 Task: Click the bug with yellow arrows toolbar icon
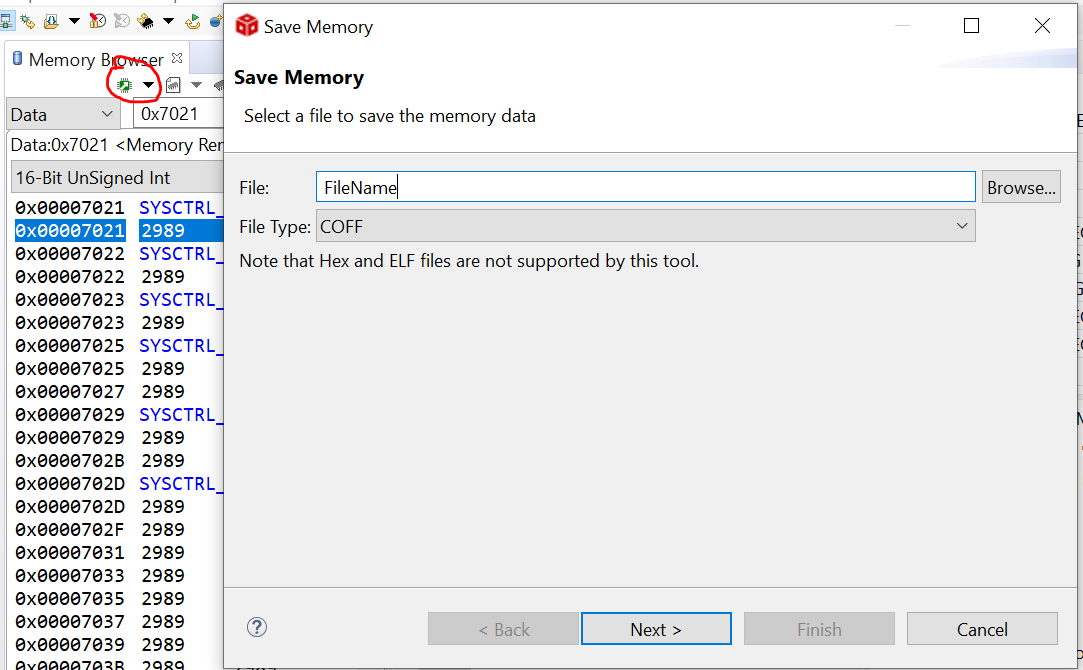(27, 20)
